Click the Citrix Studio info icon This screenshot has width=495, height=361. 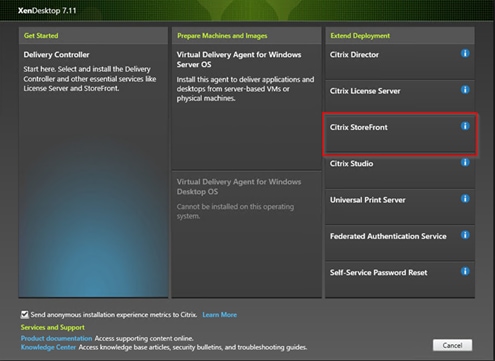click(x=465, y=162)
